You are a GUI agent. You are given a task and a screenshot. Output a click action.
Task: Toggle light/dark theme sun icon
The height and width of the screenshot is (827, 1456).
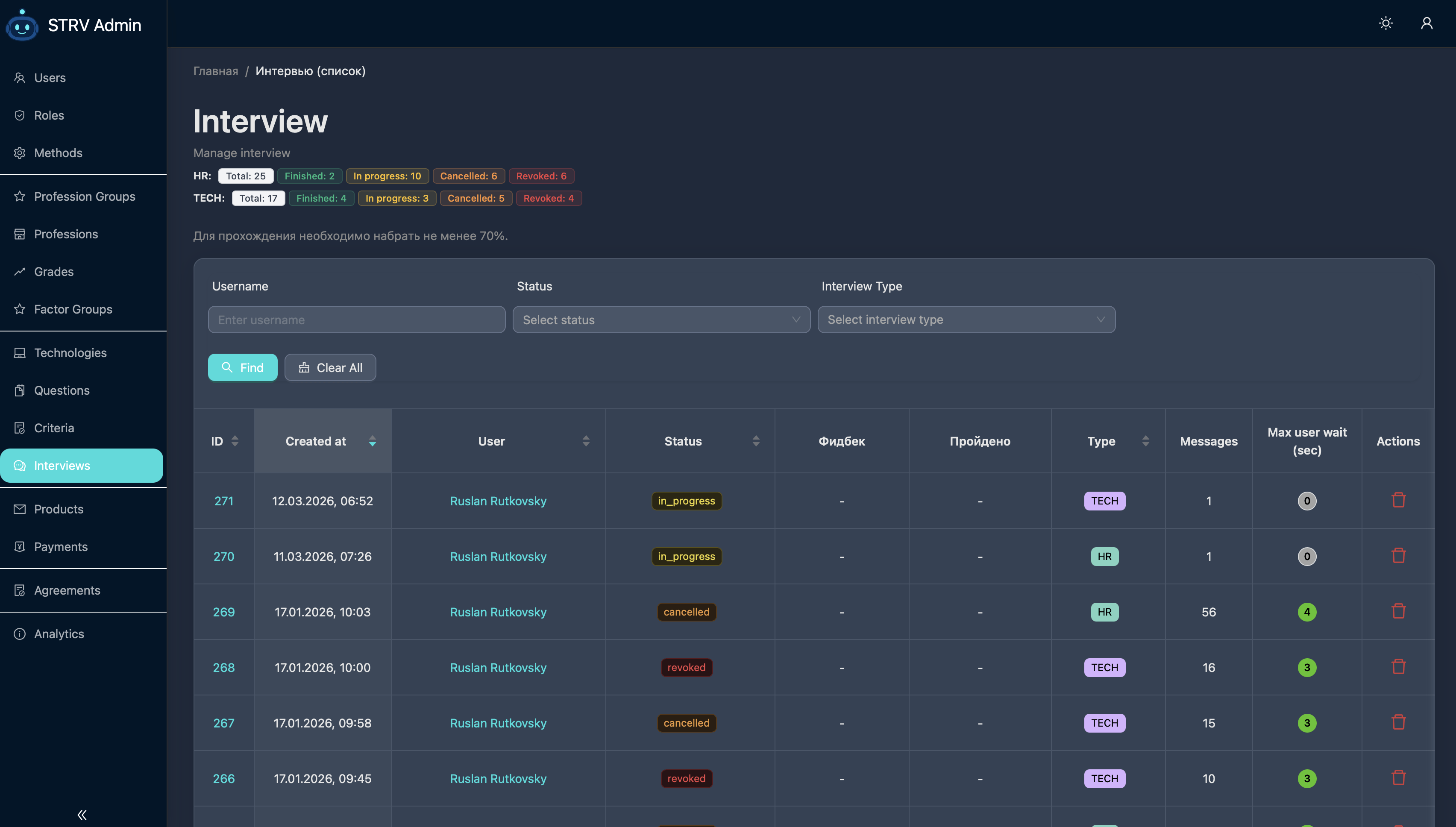pos(1386,23)
